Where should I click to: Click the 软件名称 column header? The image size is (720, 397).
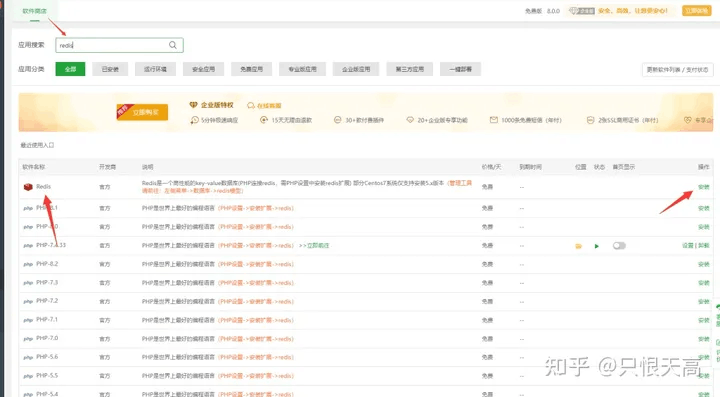point(34,167)
